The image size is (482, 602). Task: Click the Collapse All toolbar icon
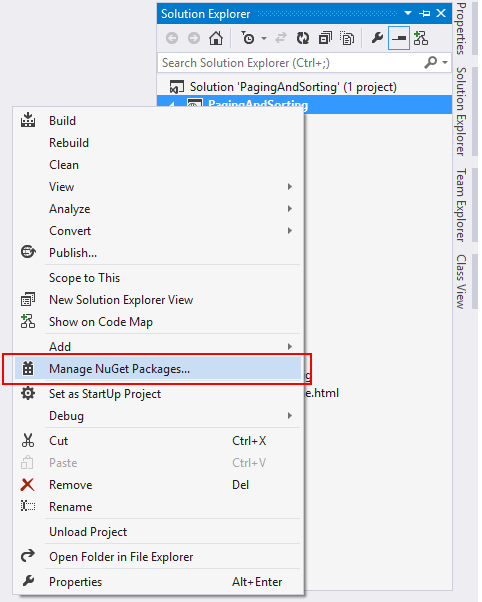(x=325, y=38)
